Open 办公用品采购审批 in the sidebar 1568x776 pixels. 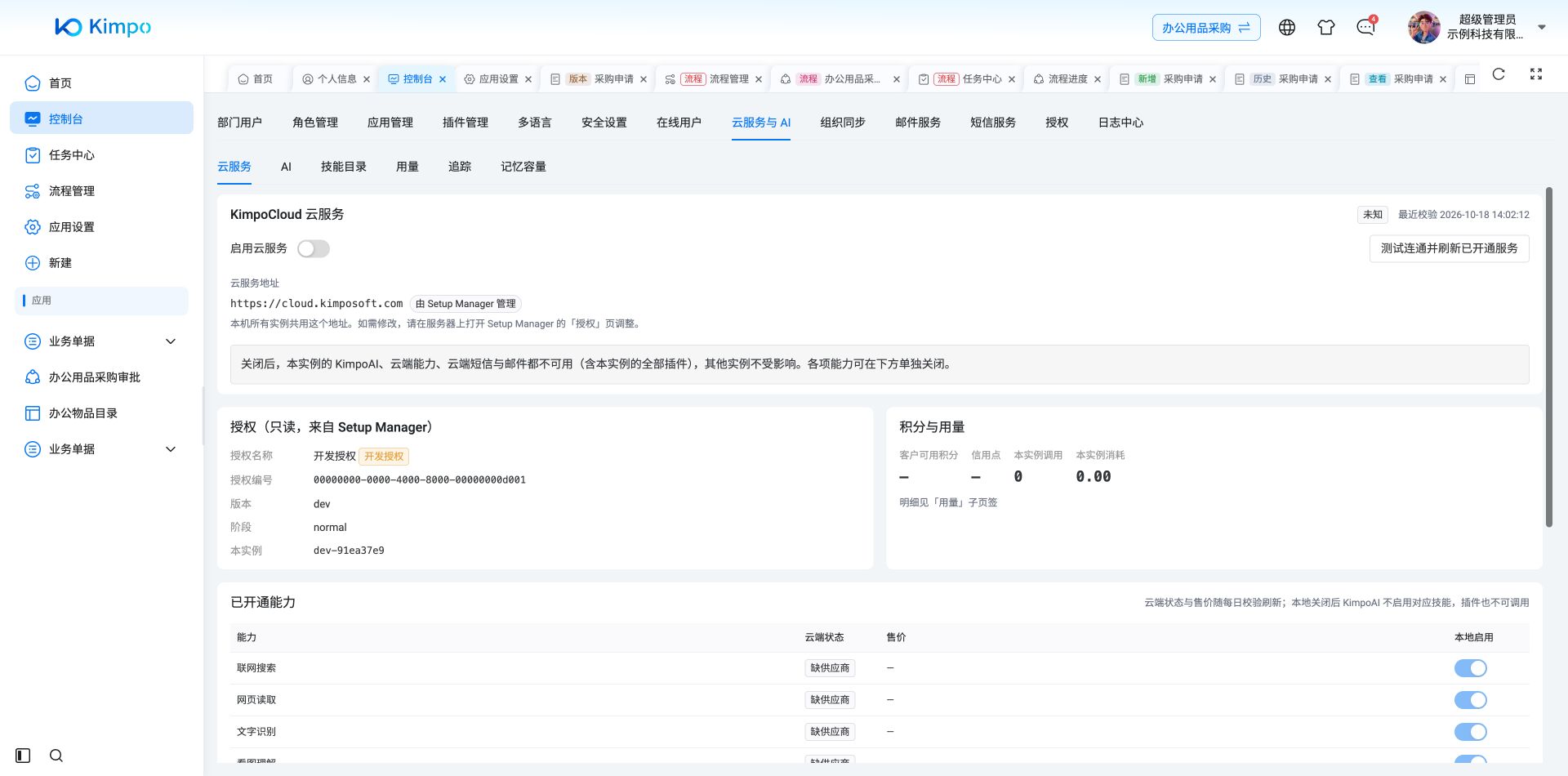tap(101, 377)
